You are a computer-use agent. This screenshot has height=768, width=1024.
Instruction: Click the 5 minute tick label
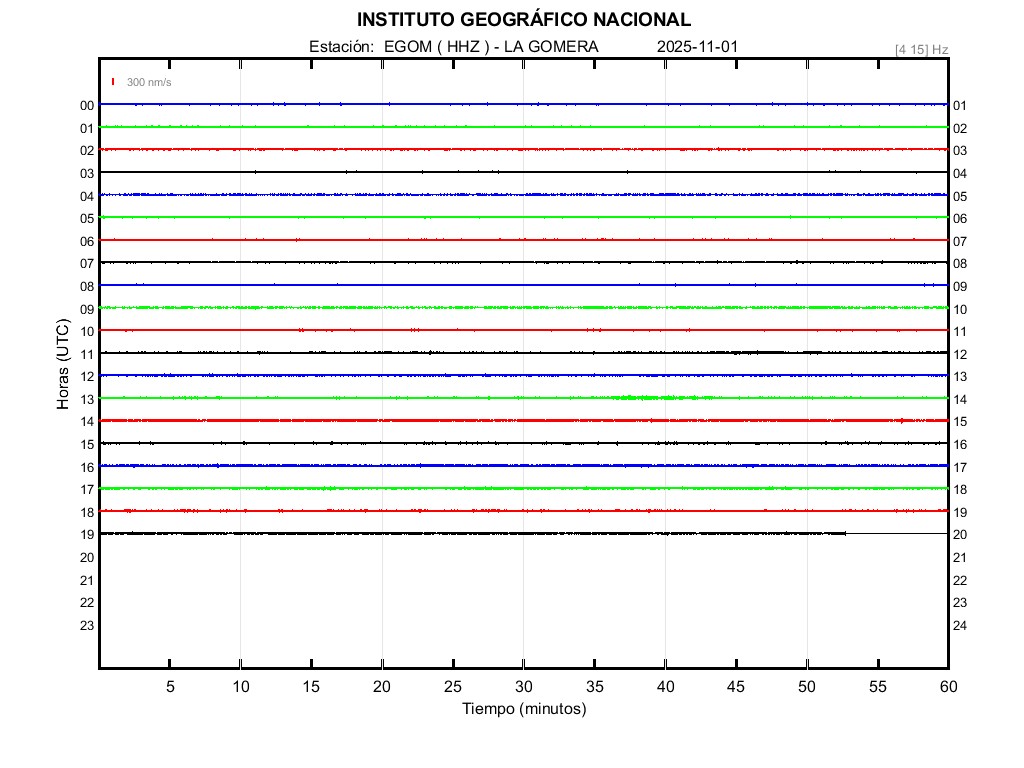(170, 686)
